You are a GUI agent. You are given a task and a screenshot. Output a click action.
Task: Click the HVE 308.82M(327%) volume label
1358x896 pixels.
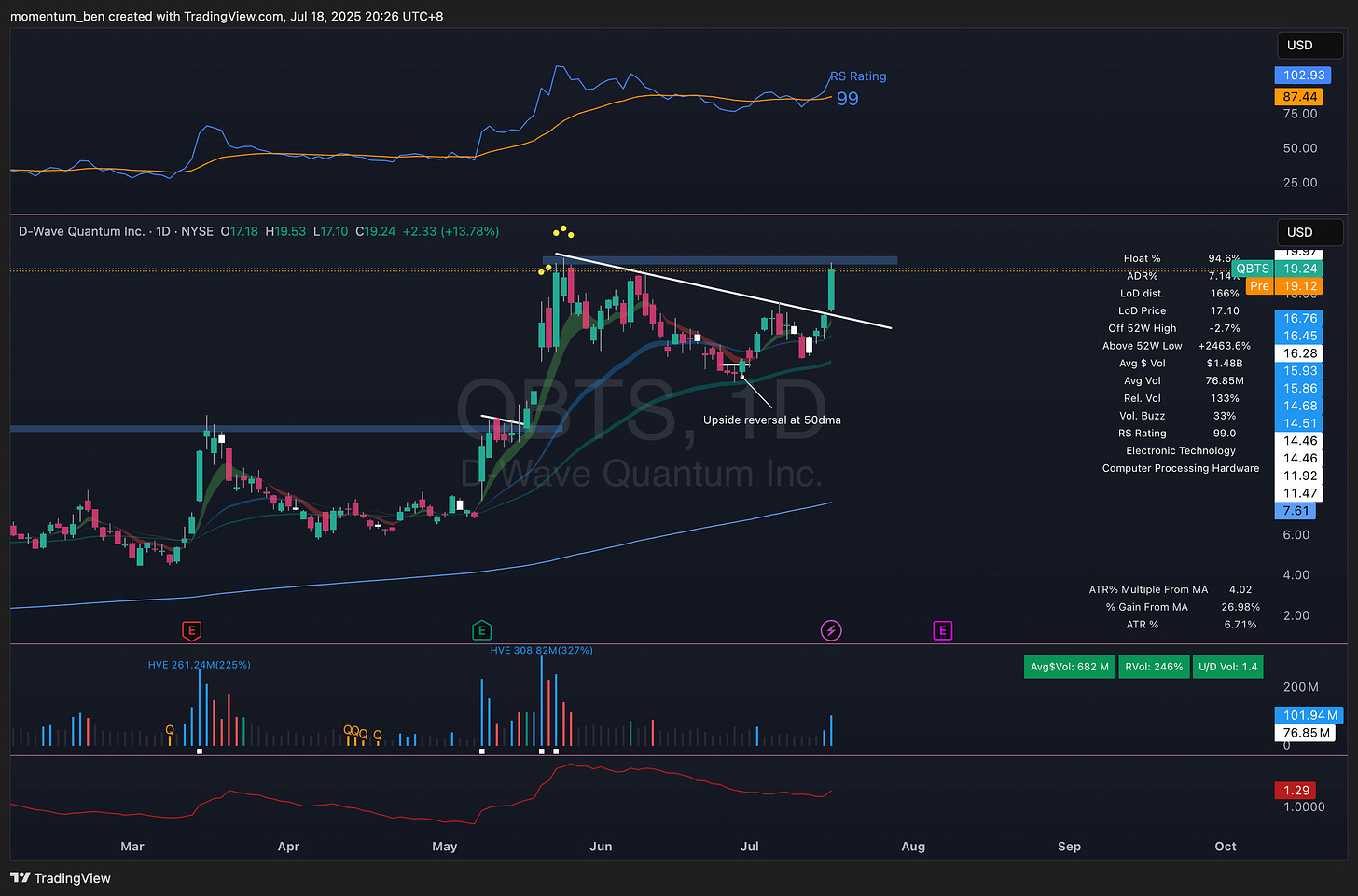(542, 651)
